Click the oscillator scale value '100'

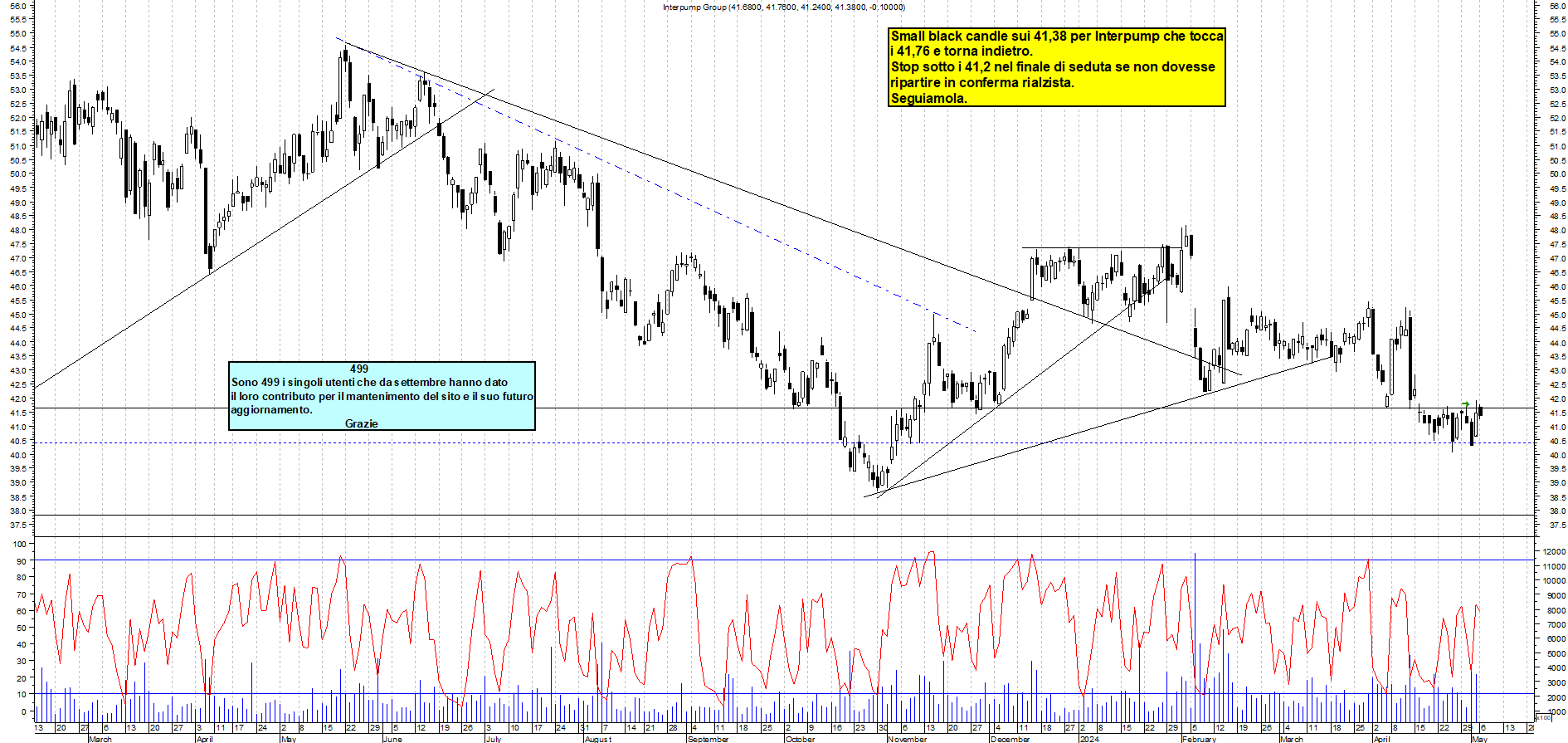pyautogui.click(x=18, y=545)
